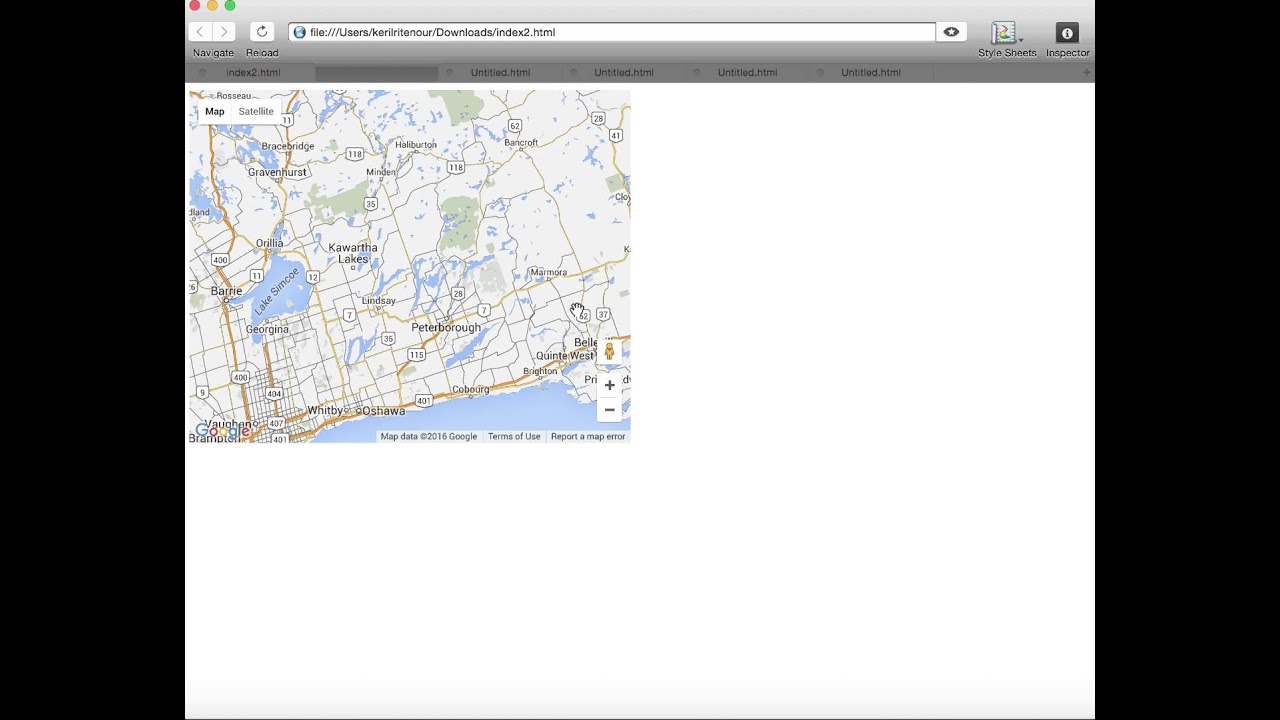Click the highway 404 shield
1280x720 pixels.
pos(273,394)
